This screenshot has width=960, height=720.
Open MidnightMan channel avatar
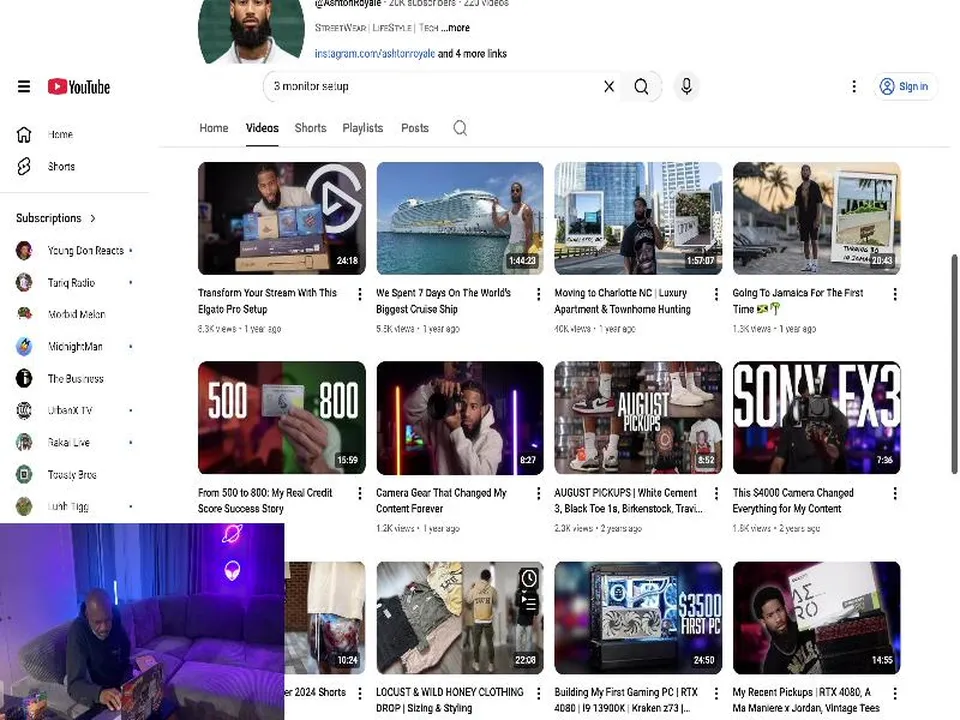(24, 347)
